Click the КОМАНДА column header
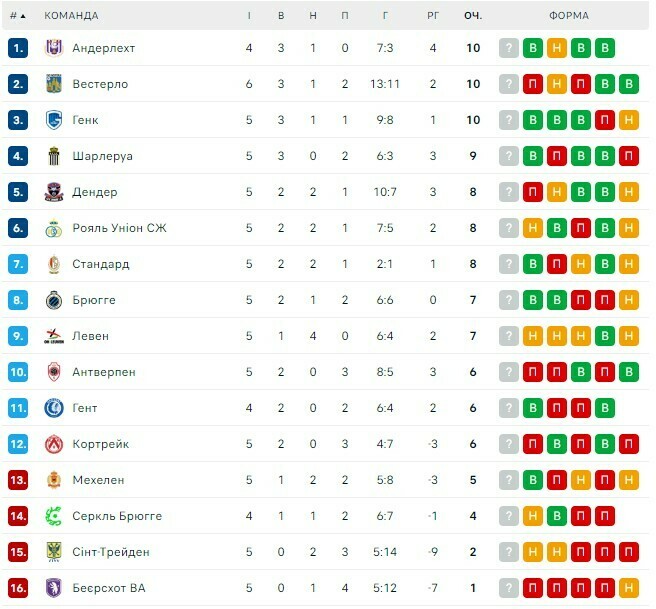 (x=72, y=16)
